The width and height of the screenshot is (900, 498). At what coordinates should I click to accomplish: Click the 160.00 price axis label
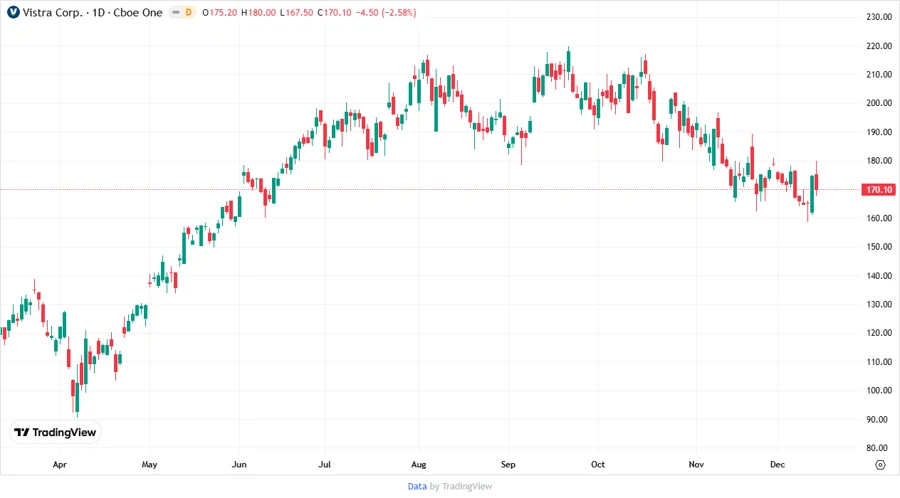tap(879, 218)
